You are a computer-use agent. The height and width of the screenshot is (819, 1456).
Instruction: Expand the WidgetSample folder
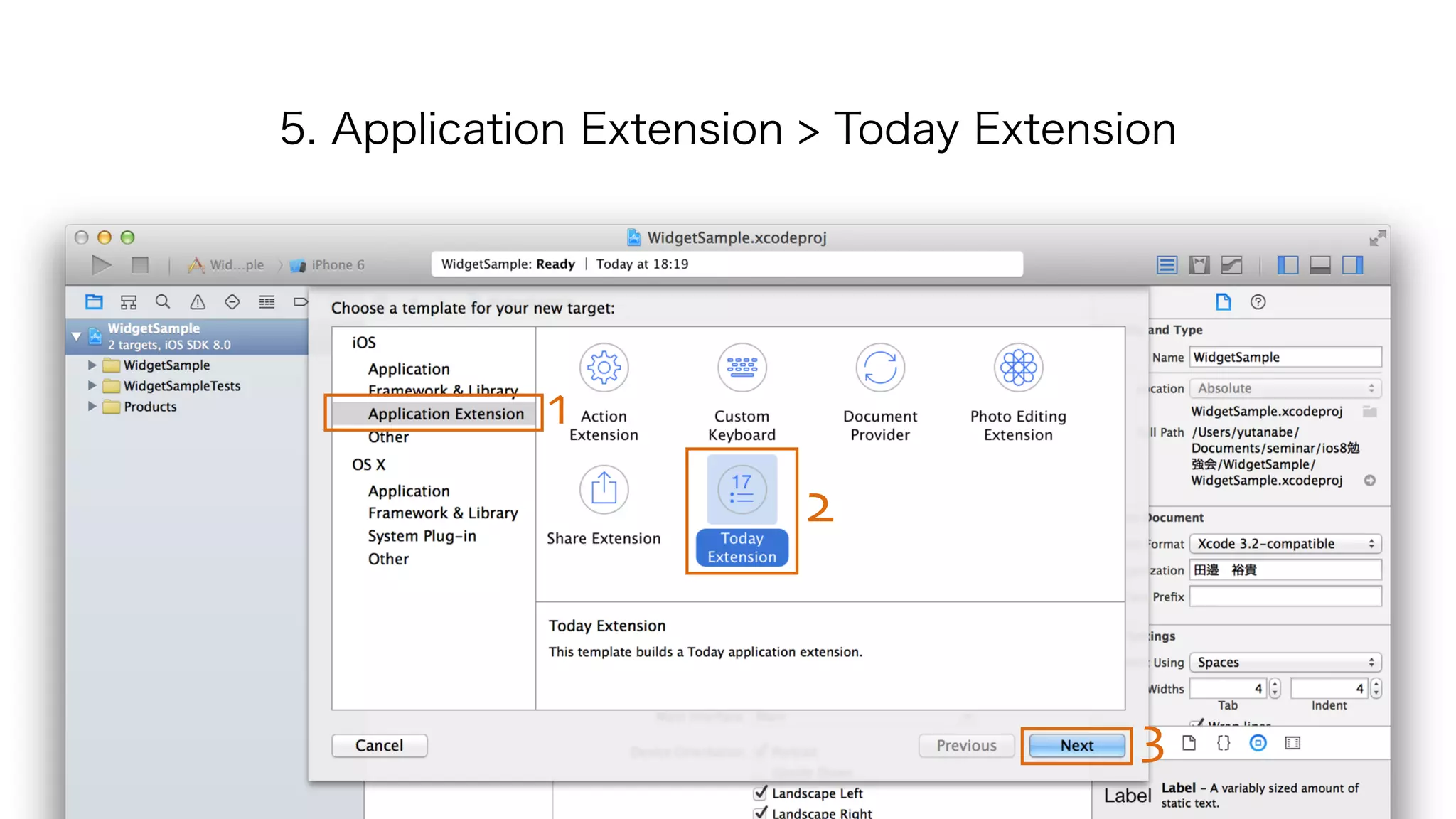point(92,365)
